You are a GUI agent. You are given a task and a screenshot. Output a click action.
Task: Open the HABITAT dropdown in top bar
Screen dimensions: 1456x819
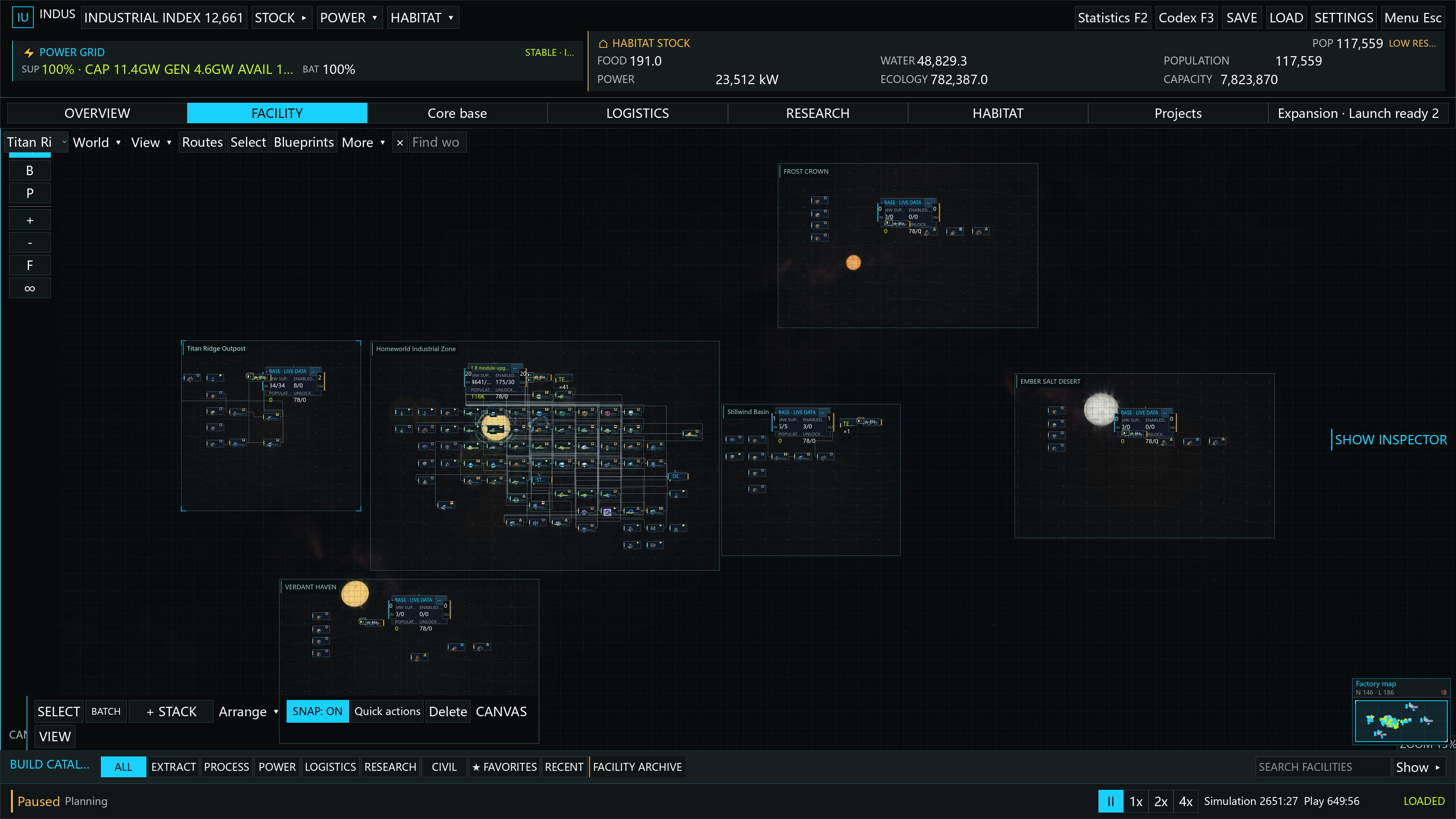click(x=422, y=17)
